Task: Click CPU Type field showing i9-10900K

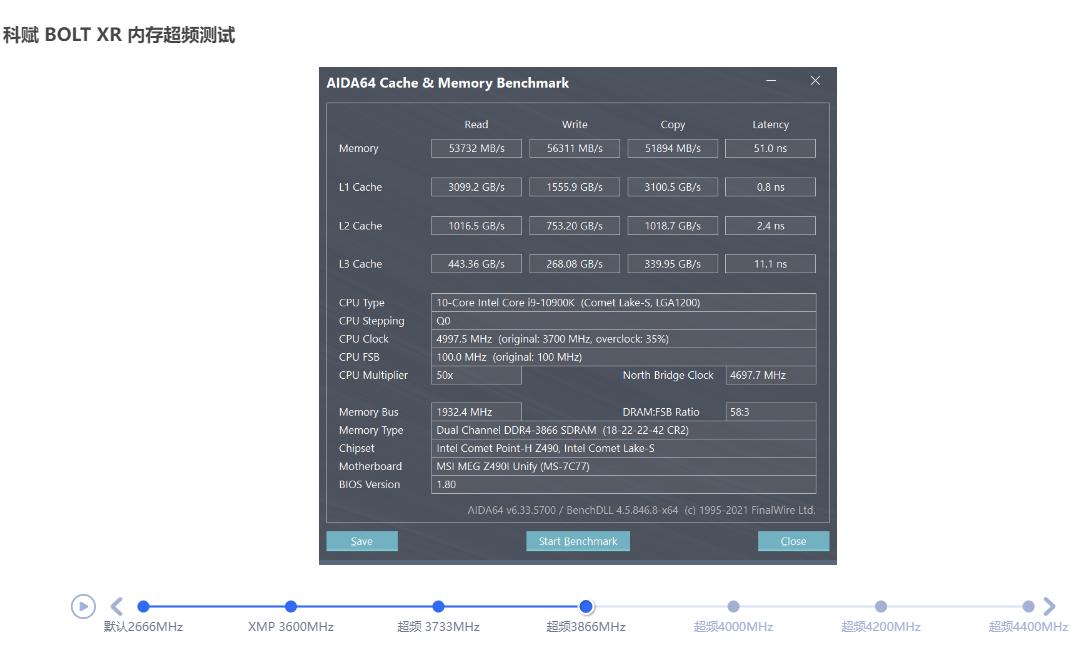Action: pos(624,302)
